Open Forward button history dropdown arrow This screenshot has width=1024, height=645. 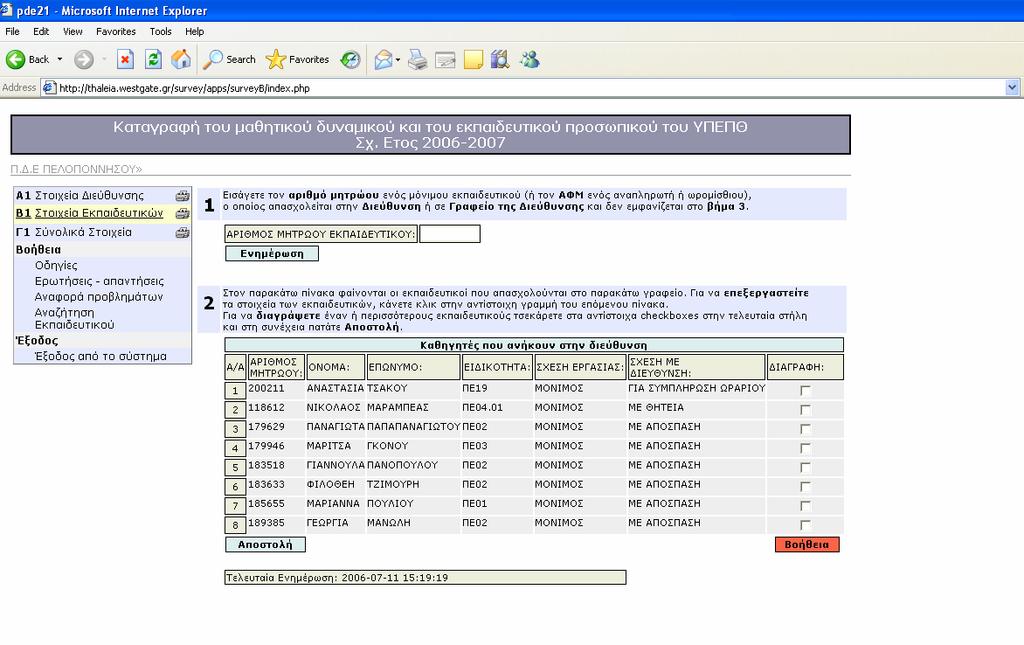click(x=104, y=59)
